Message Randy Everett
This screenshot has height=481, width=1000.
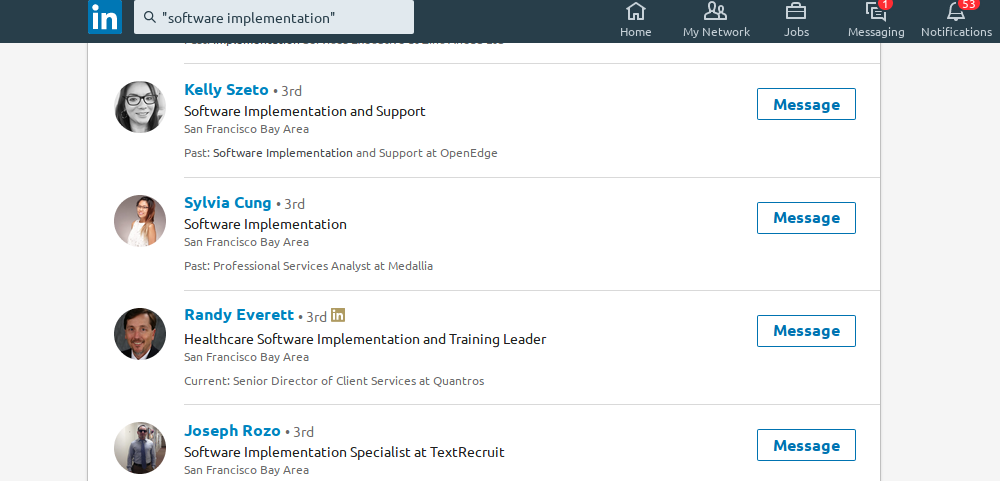(x=806, y=330)
